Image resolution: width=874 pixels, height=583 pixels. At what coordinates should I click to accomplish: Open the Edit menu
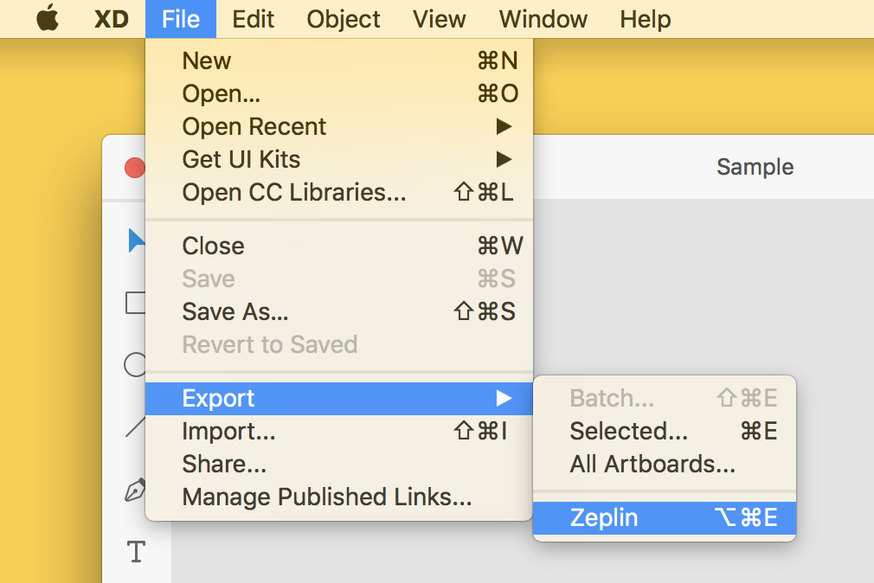[x=253, y=19]
